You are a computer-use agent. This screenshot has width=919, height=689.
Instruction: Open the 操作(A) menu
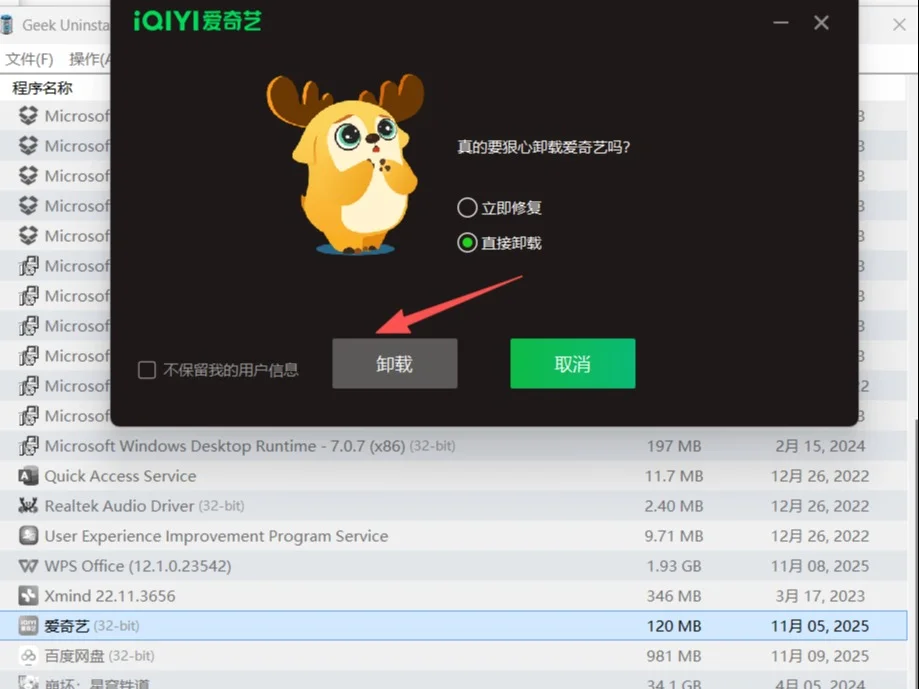[90, 59]
